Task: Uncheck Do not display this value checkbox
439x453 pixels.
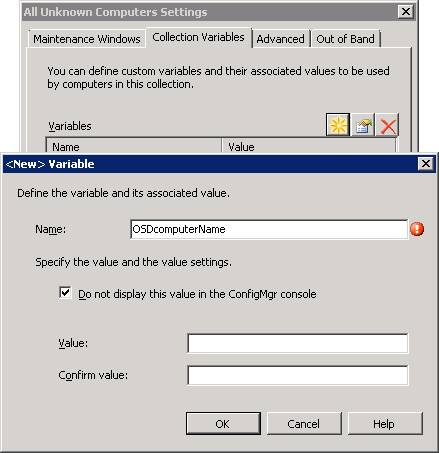Action: [x=65, y=293]
